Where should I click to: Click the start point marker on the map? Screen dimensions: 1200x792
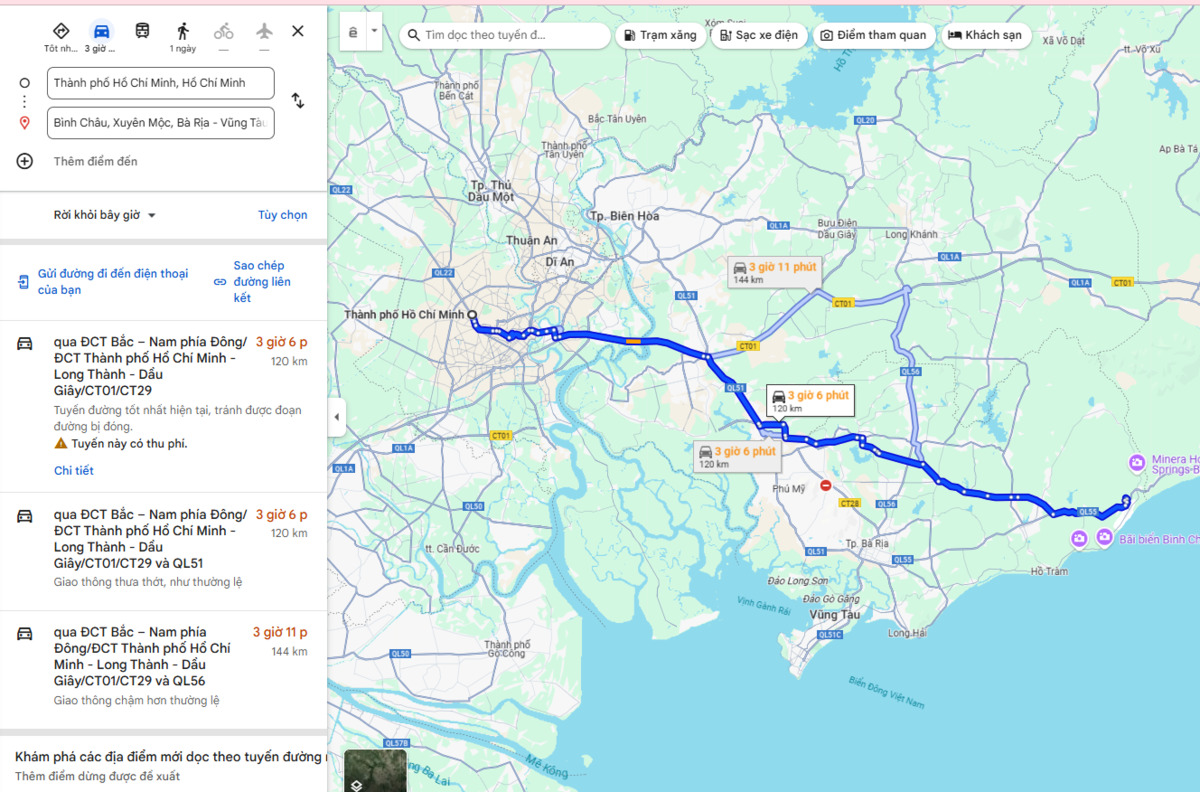pyautogui.click(x=472, y=314)
